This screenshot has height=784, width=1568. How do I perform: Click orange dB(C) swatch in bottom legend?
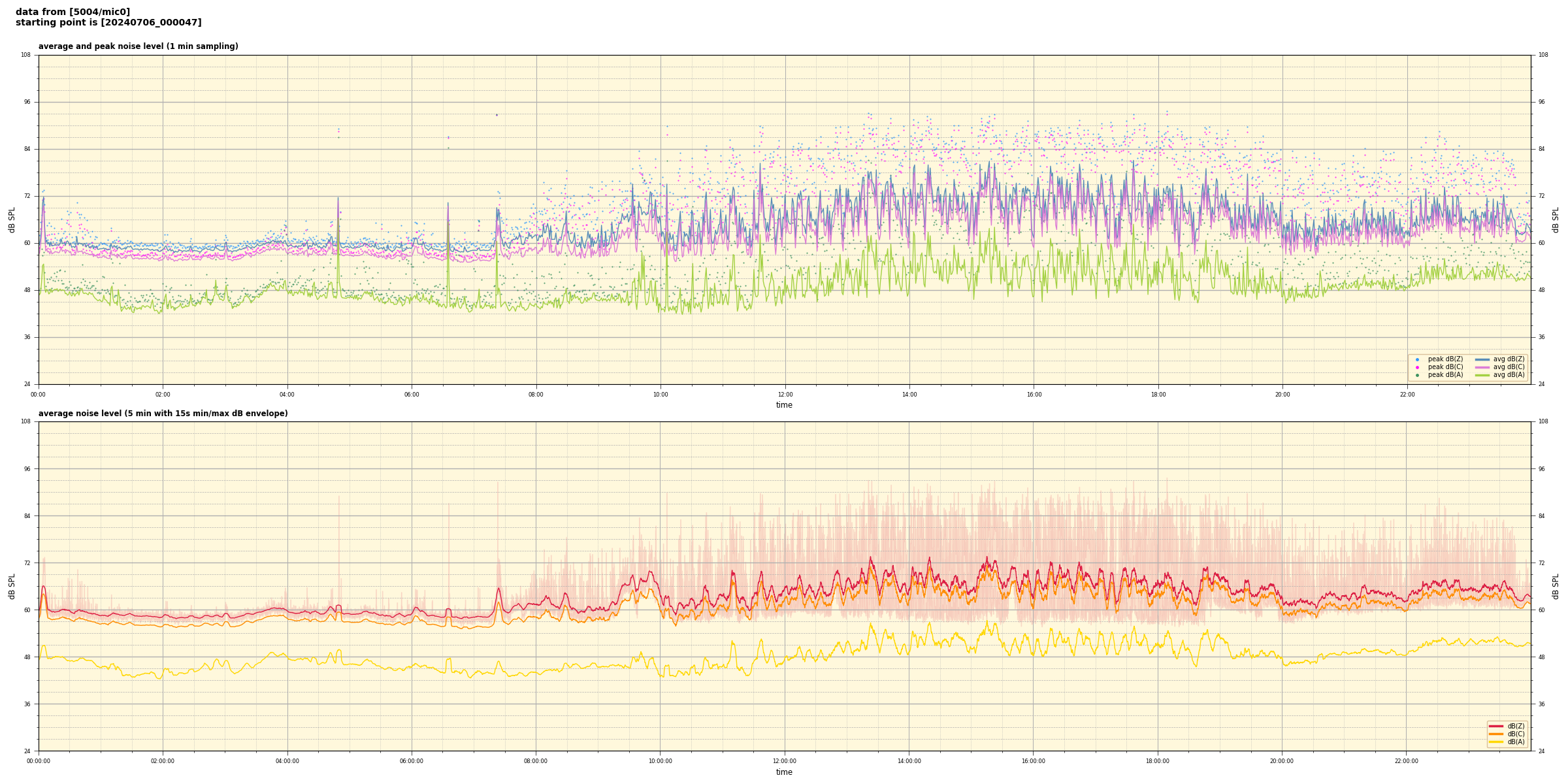(1496, 734)
